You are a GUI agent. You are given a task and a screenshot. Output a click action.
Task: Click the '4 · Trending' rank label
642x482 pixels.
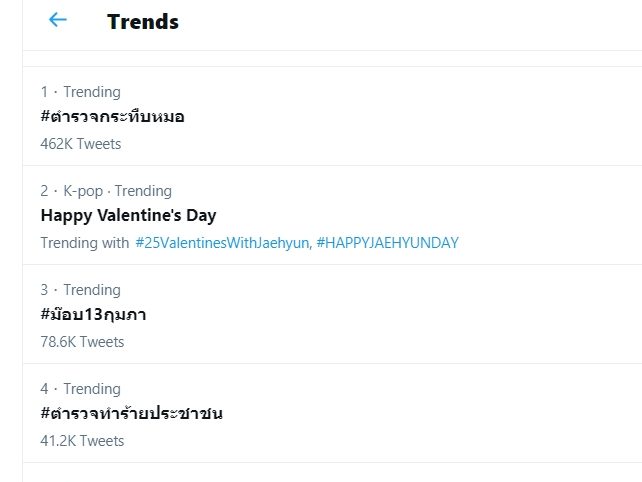coord(81,389)
